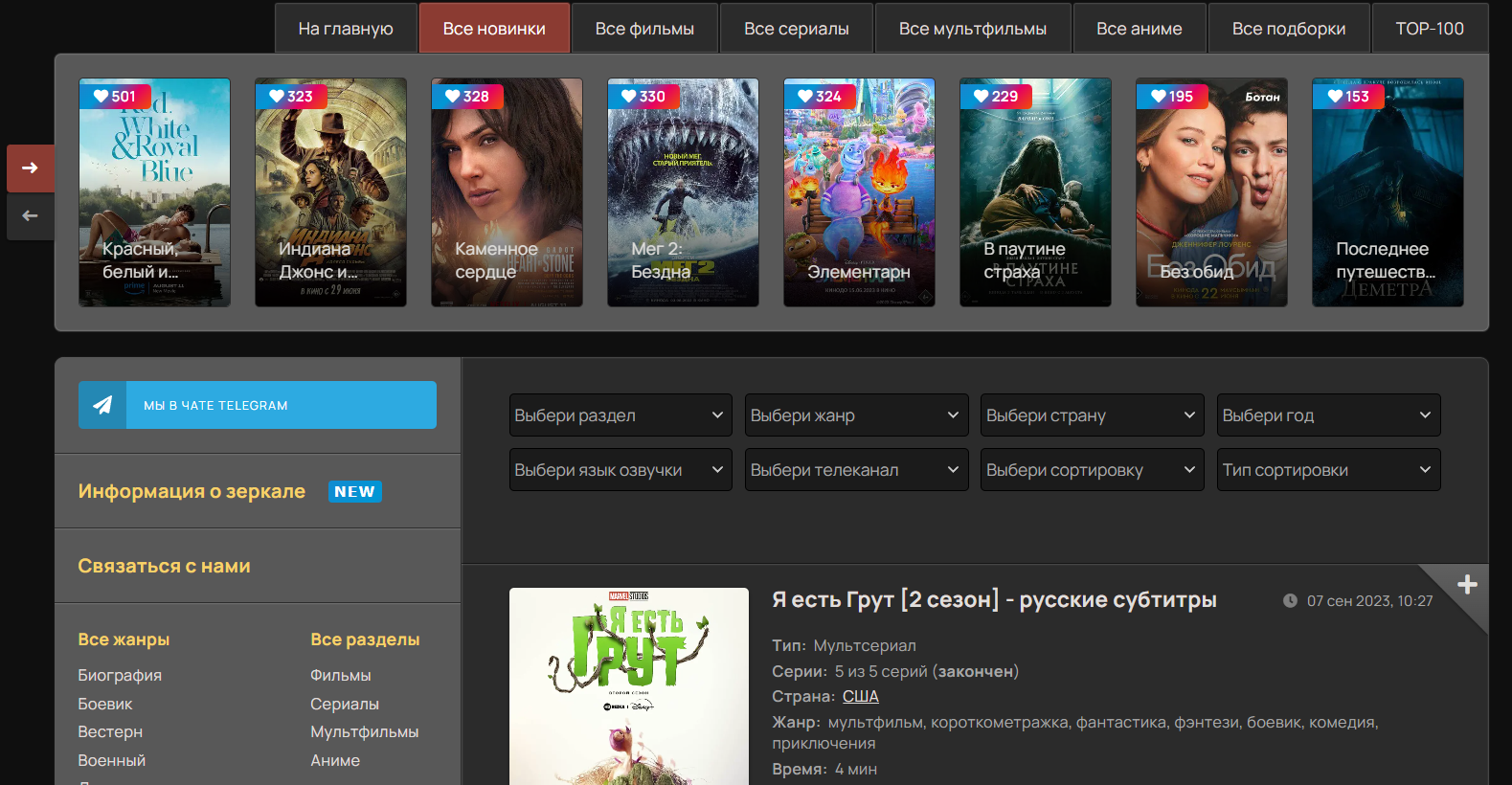
Task: Open the Все аниме tab
Action: 1140,29
